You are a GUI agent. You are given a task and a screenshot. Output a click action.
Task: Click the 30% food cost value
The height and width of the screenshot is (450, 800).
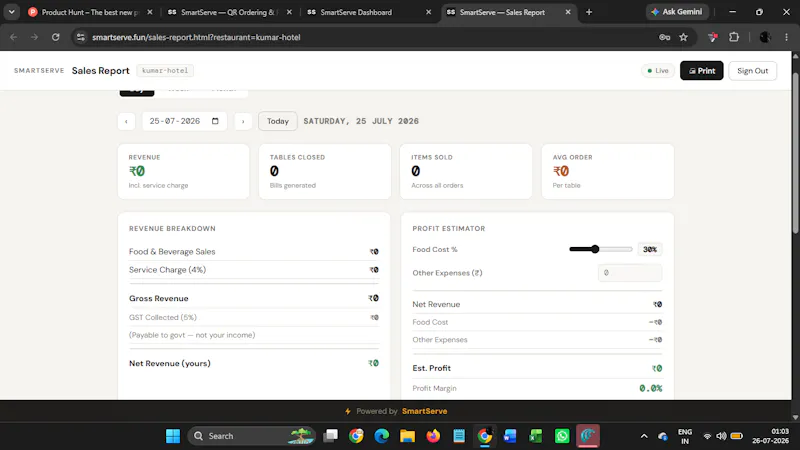tap(649, 249)
